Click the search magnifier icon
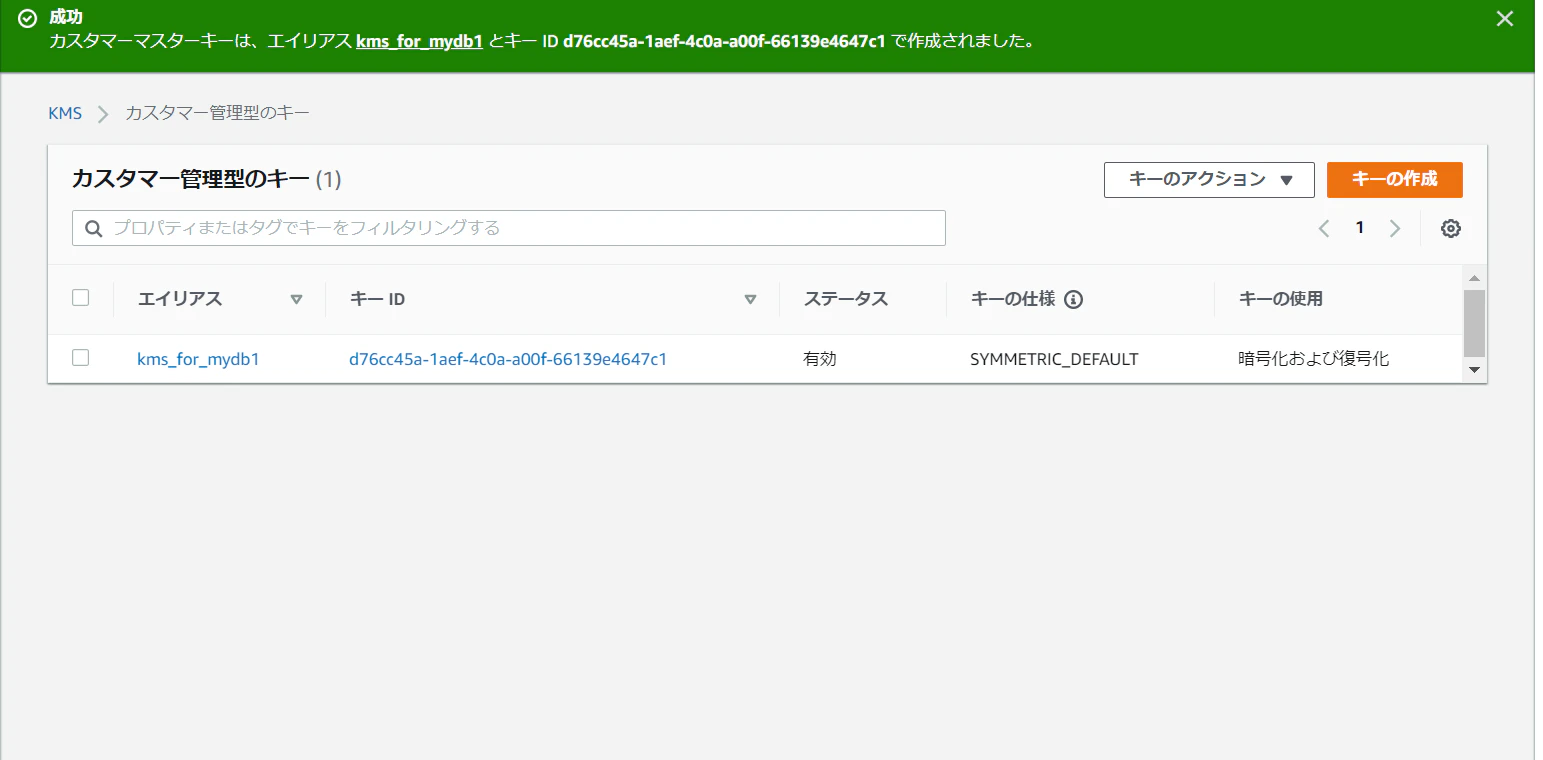The image size is (1543, 760). click(x=94, y=228)
